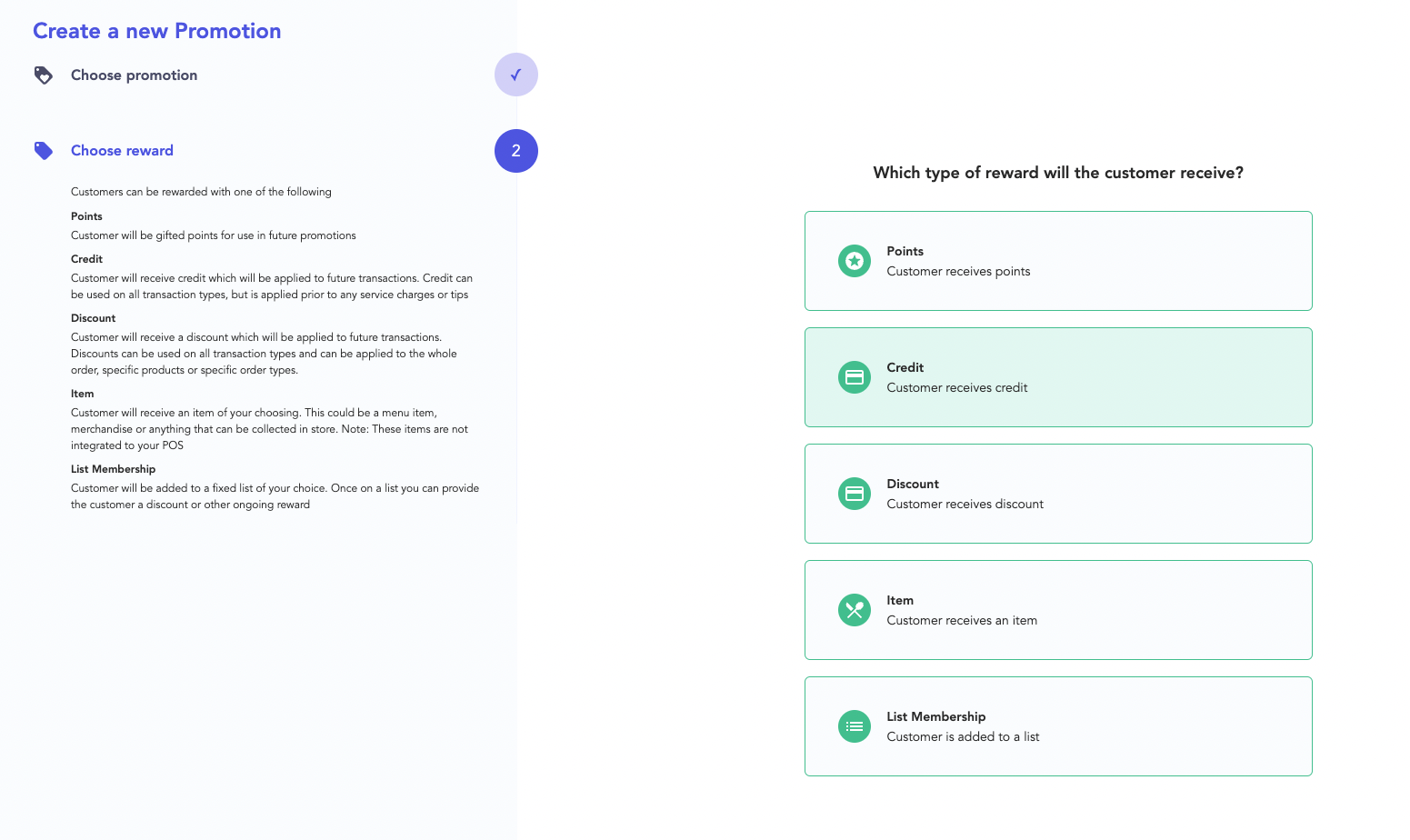Screen dimensions: 1410x840
Task: Select the step 2 number circle
Action: [516, 151]
